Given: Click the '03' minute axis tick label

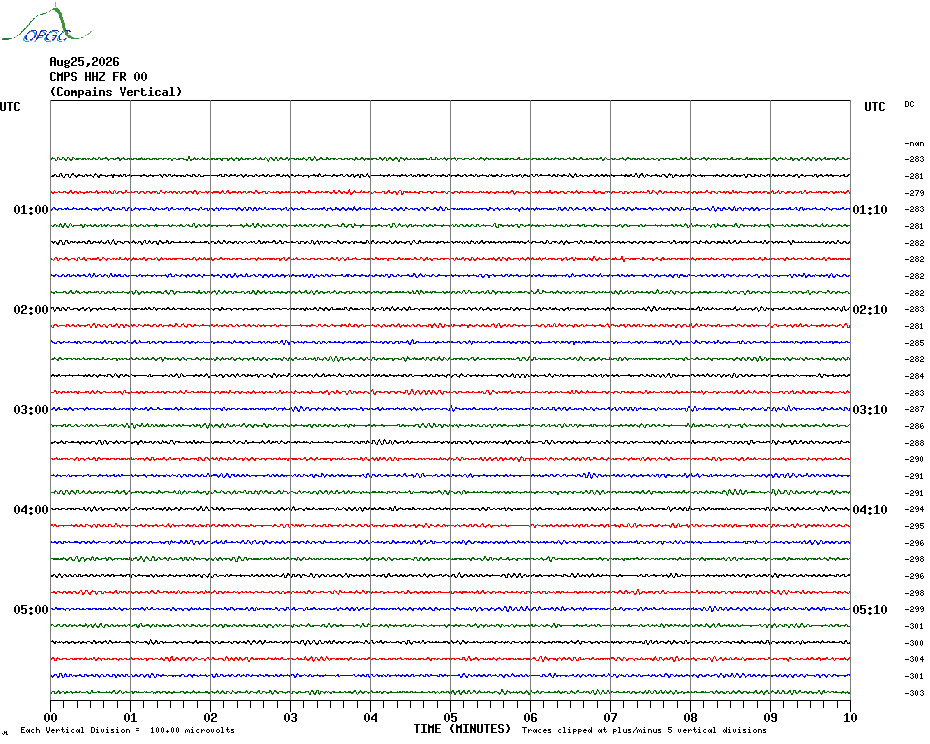Looking at the screenshot, I should [x=291, y=717].
